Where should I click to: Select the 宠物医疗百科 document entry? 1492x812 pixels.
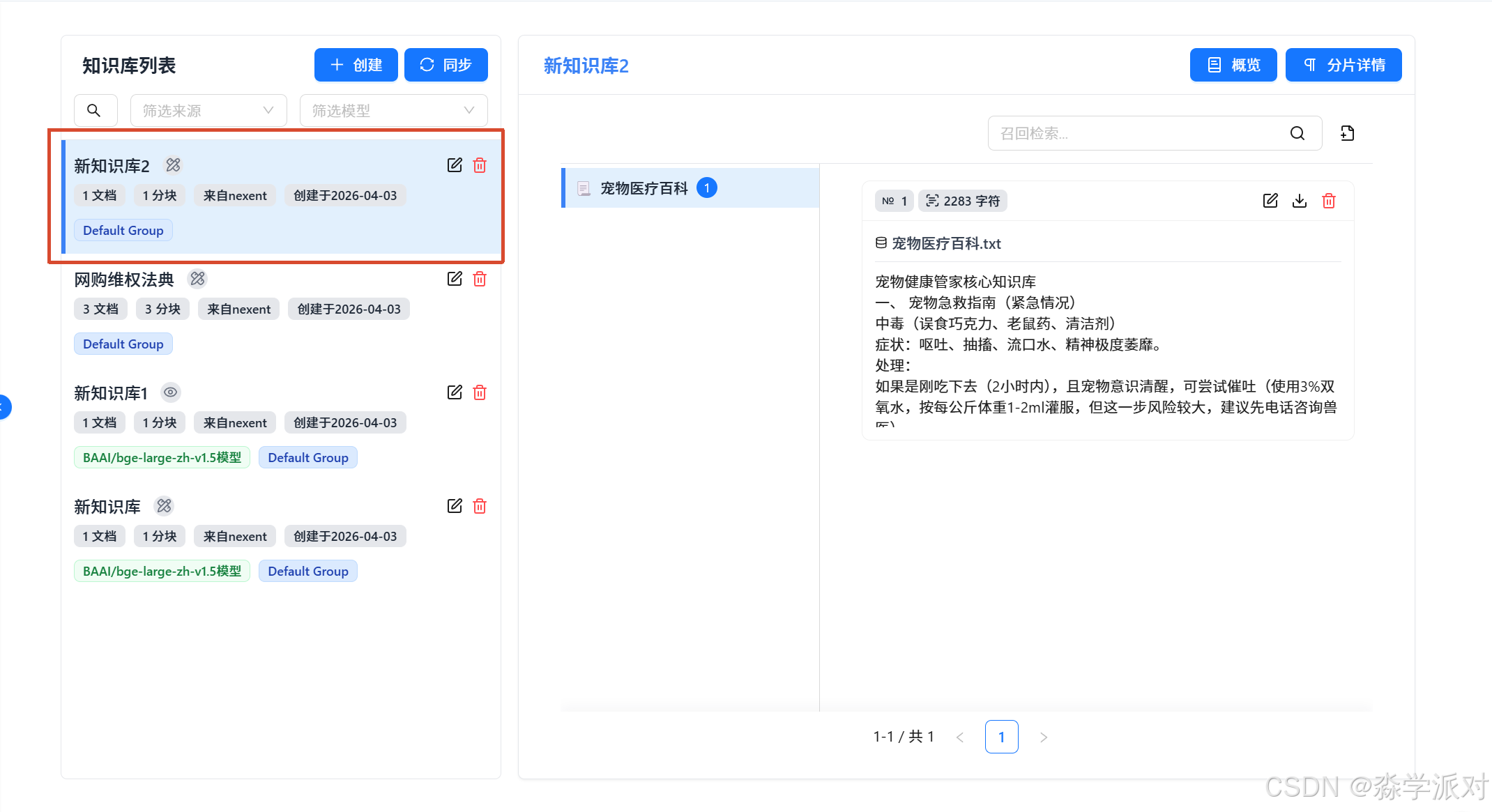tap(644, 187)
